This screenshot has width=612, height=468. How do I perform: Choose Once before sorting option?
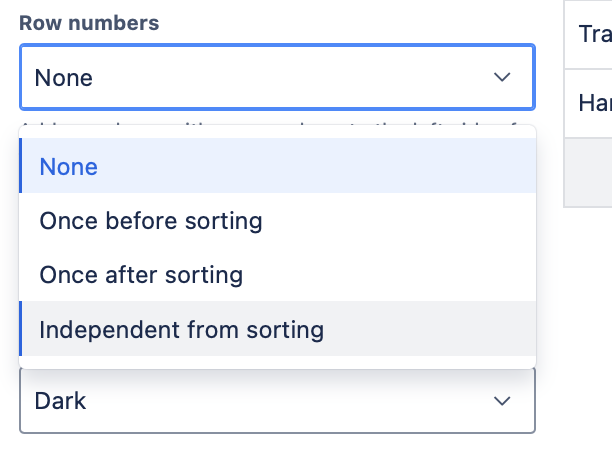point(150,221)
